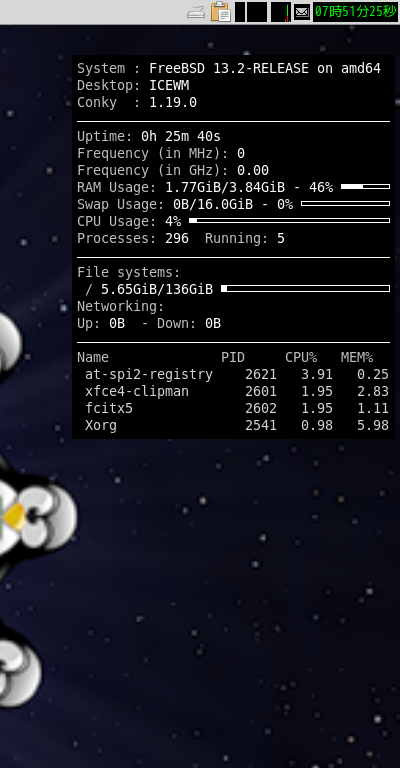This screenshot has height=768, width=400.
Task: Click the fcitx keyboard tray icon
Action: [x=196, y=12]
